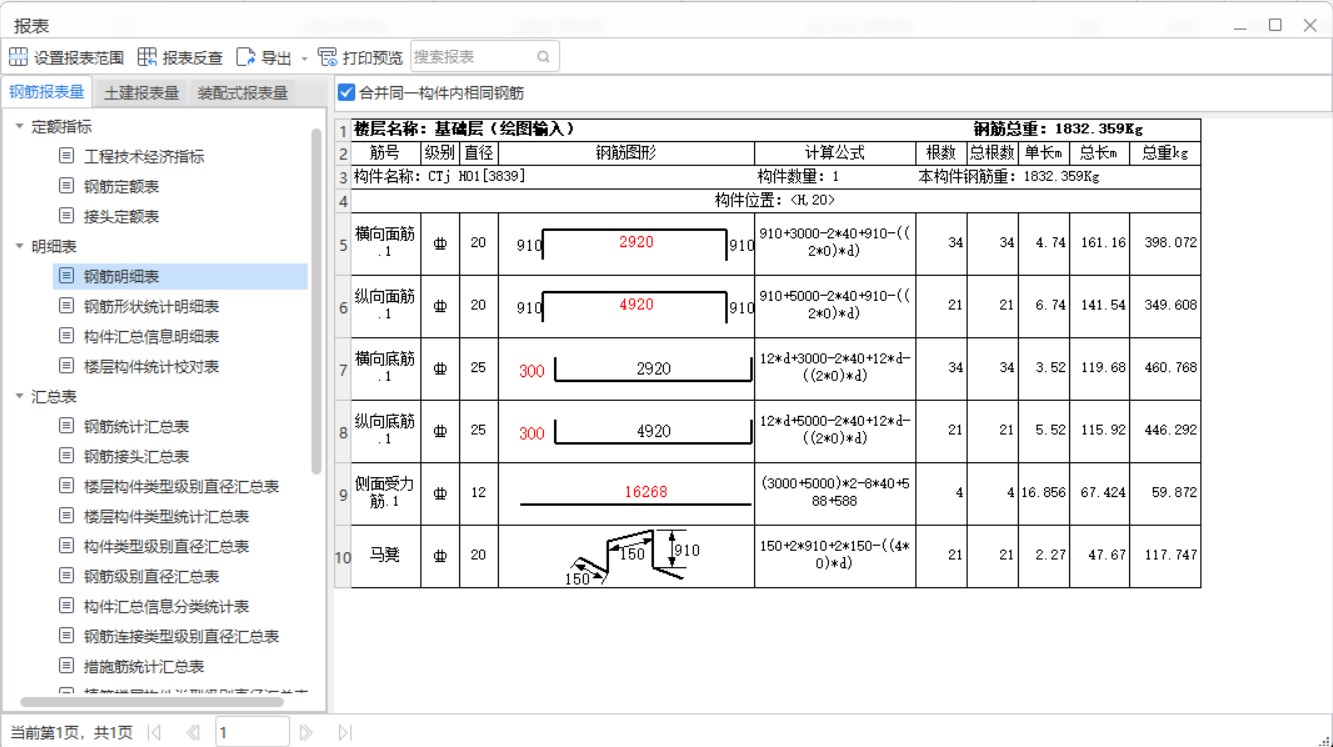Click the 导出 export icon
This screenshot has height=747, width=1333.
coord(246,57)
